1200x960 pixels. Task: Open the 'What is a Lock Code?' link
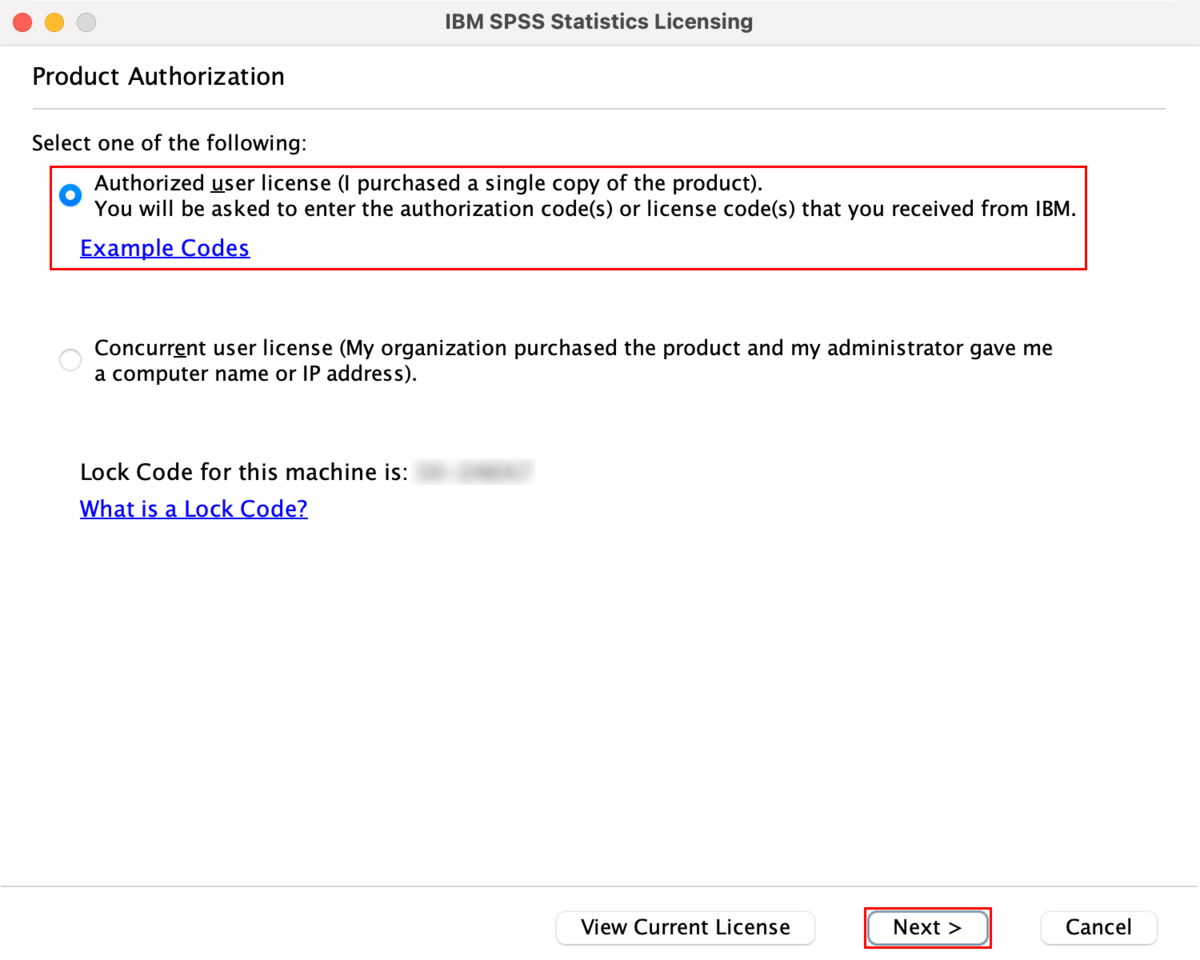194,509
